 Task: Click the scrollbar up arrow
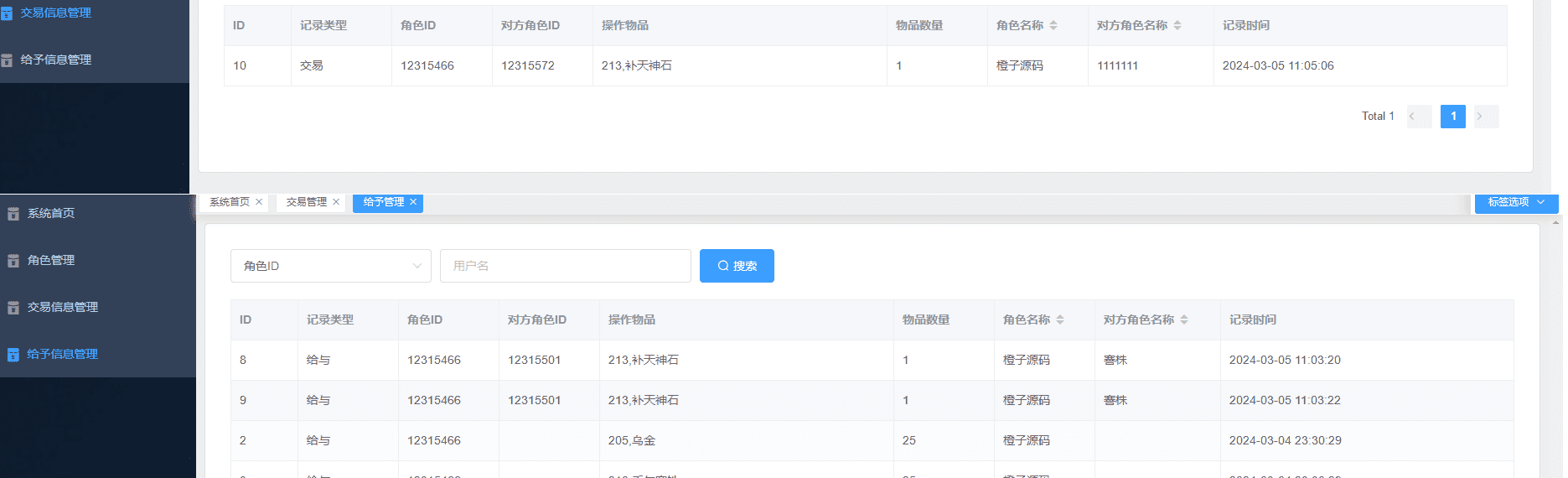[x=1556, y=223]
